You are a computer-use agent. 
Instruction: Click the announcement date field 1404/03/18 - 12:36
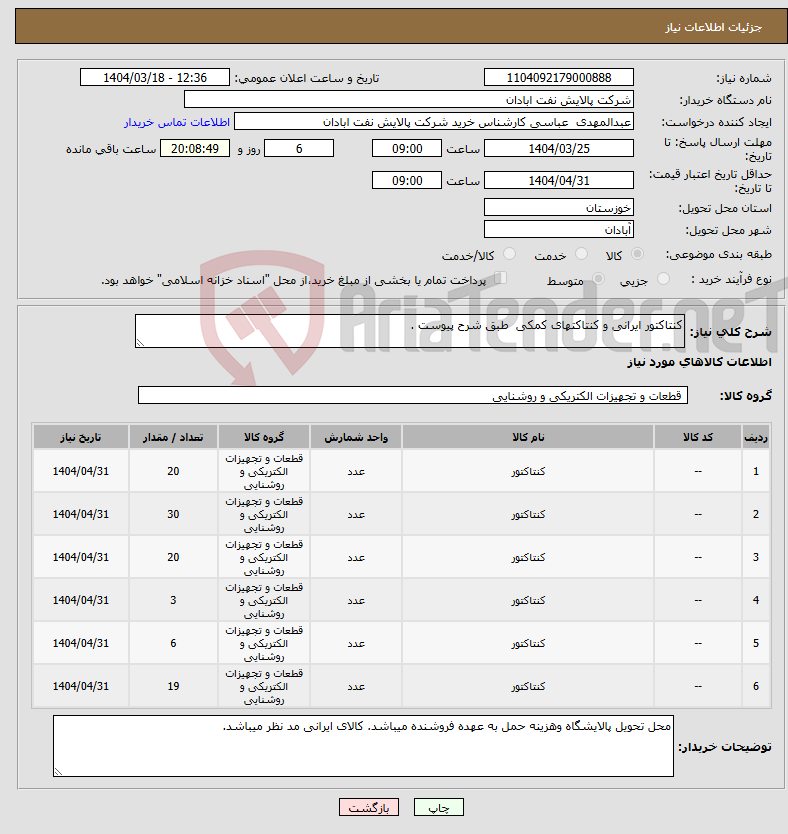coord(155,78)
